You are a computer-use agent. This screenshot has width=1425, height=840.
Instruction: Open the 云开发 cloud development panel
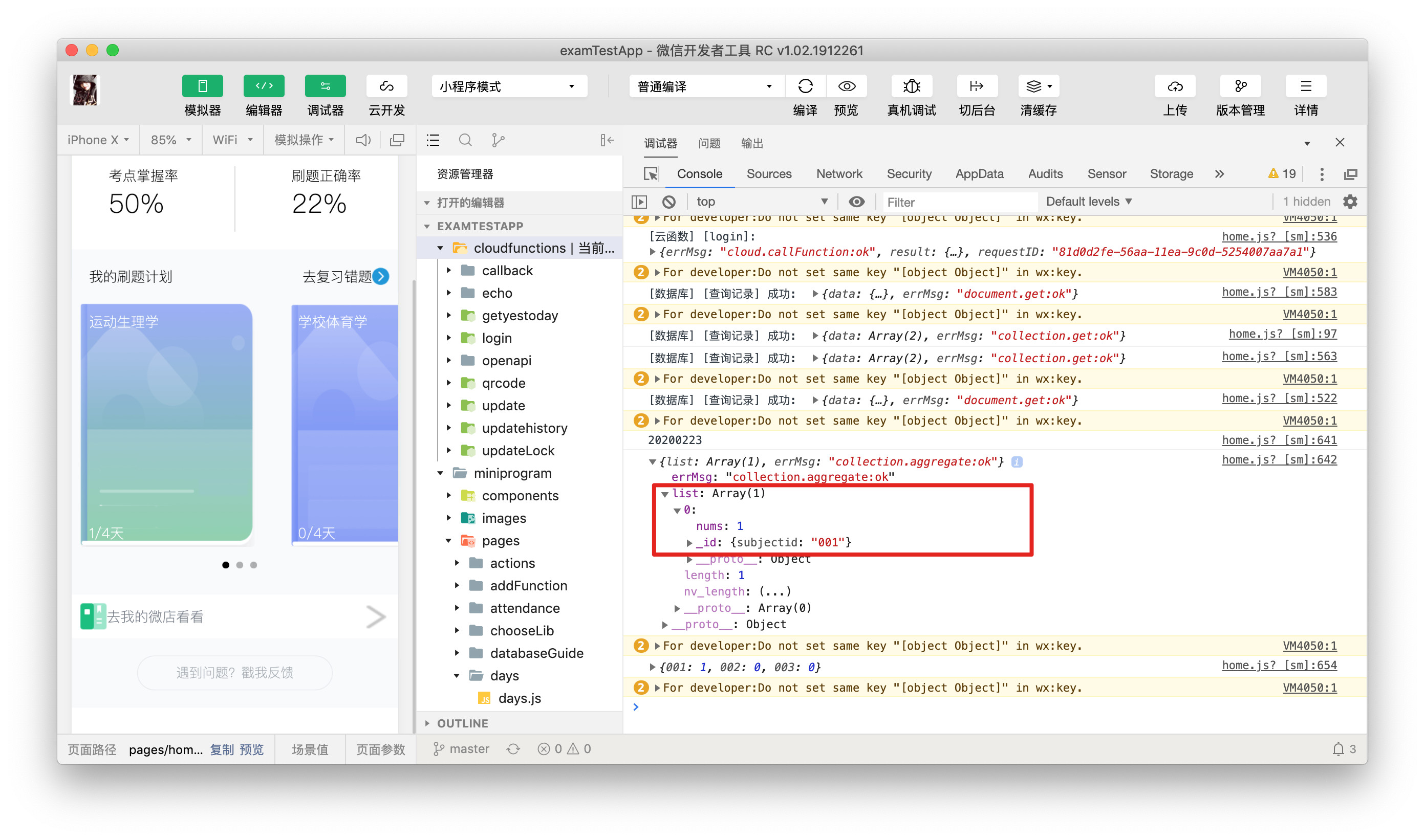(386, 86)
